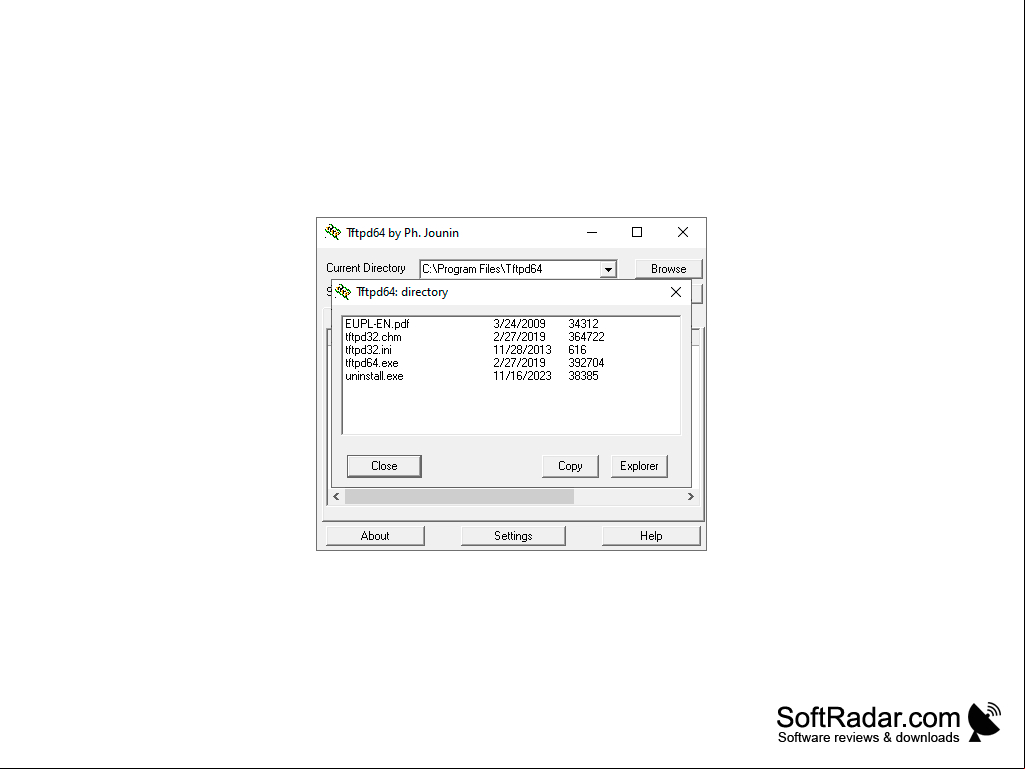Click the Help button

tap(651, 536)
